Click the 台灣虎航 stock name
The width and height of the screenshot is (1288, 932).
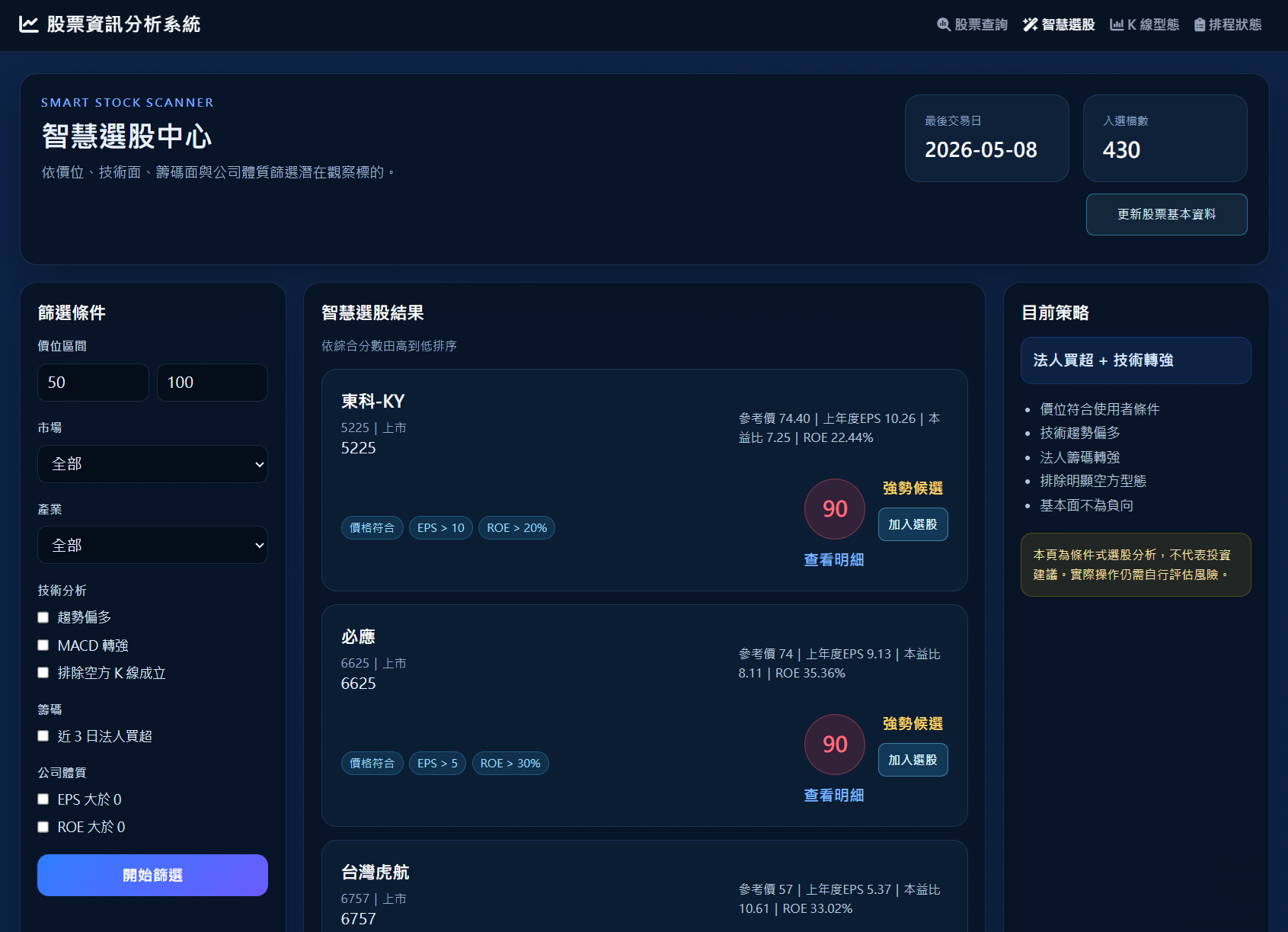376,873
